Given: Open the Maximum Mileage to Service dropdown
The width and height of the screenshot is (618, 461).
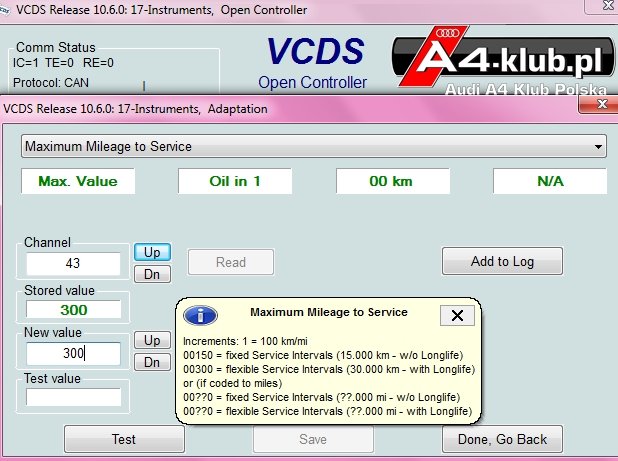Looking at the screenshot, I should [x=313, y=147].
